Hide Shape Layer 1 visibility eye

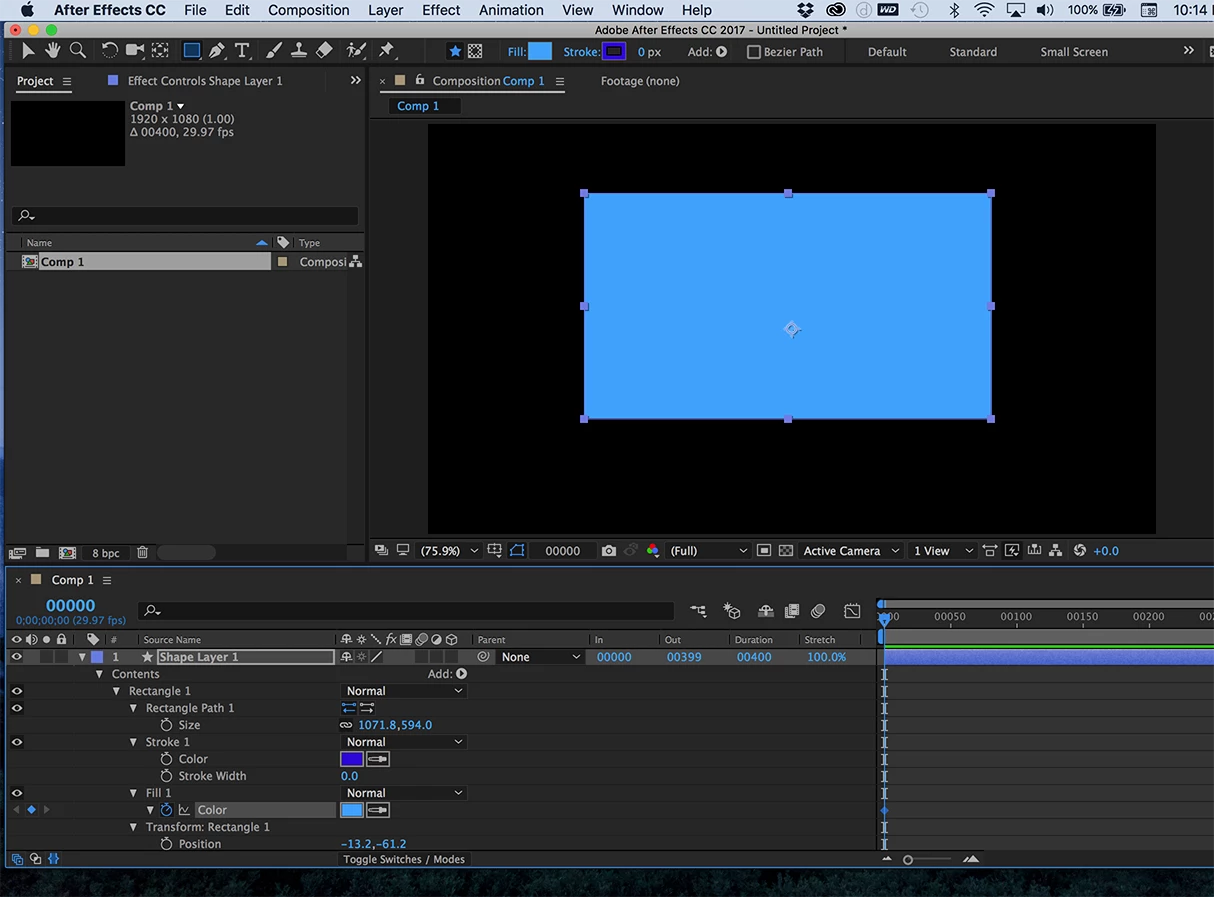(16, 657)
